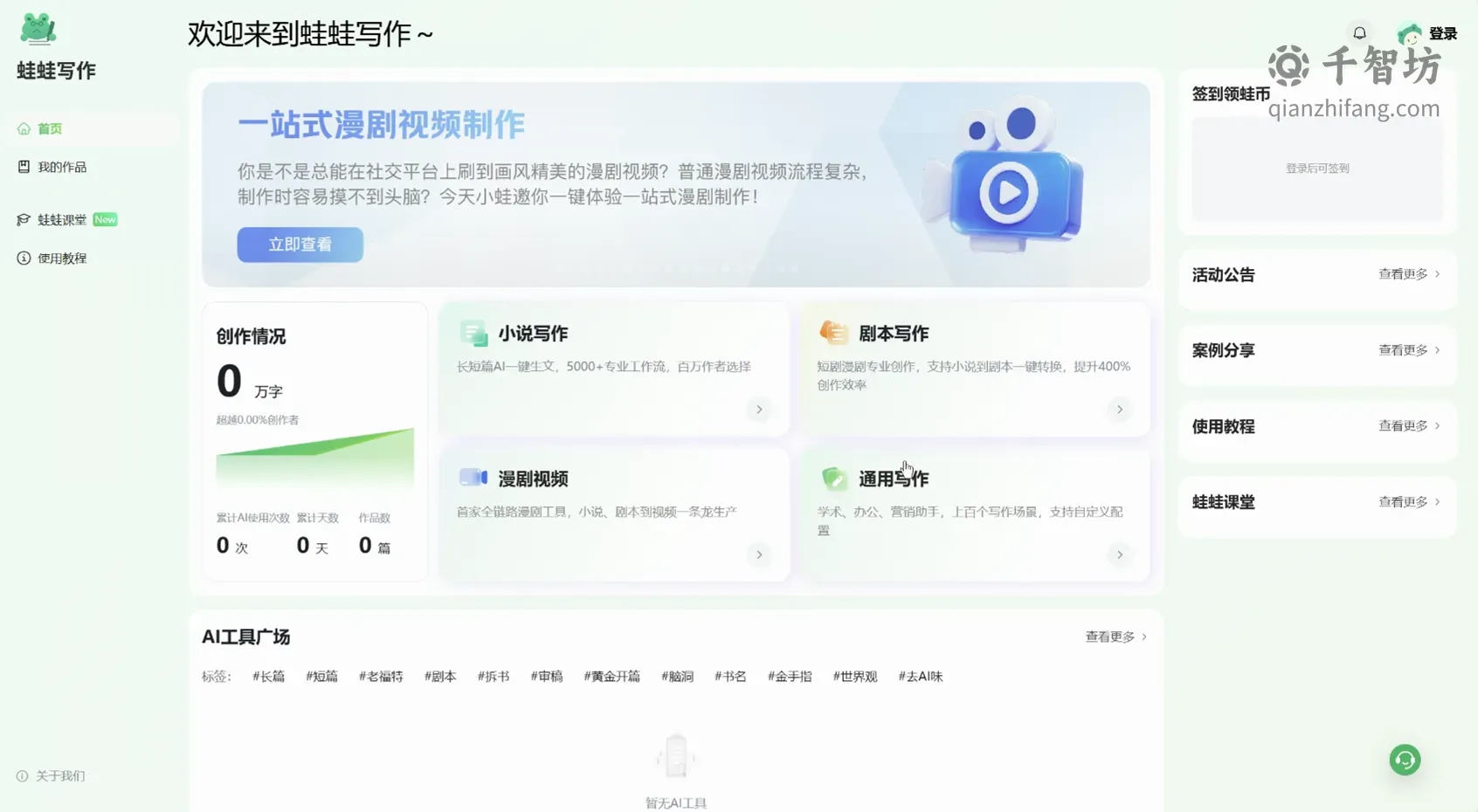Click the 漫剧视频 camera icon

pos(473,478)
